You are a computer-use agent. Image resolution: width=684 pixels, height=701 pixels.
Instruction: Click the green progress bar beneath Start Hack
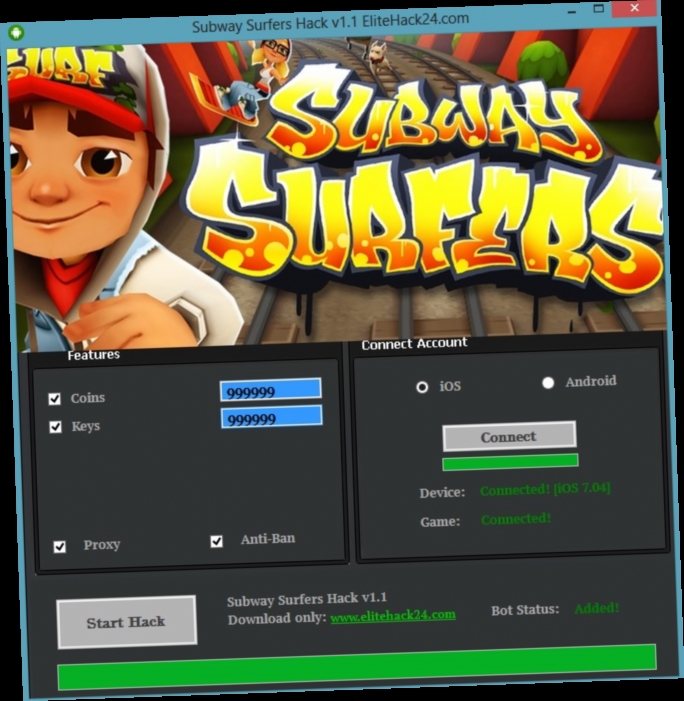[357, 667]
